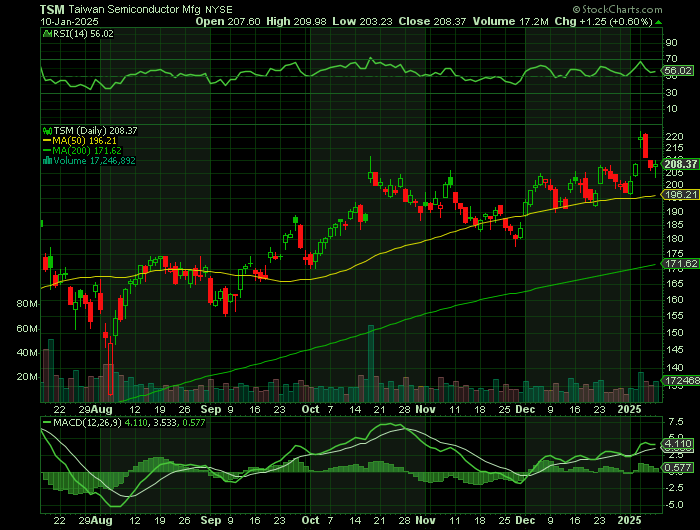Click the MACD(12,26,9) legend label

click(87, 422)
